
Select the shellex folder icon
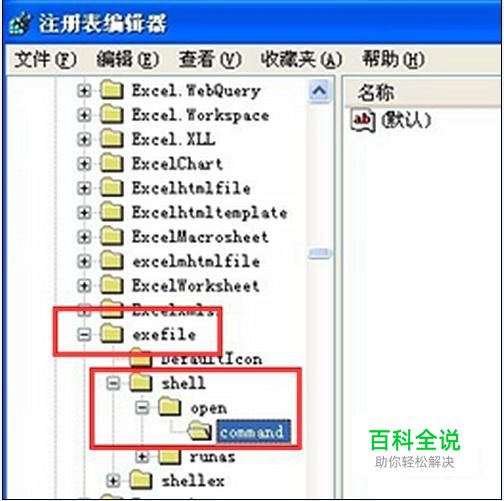pos(141,480)
